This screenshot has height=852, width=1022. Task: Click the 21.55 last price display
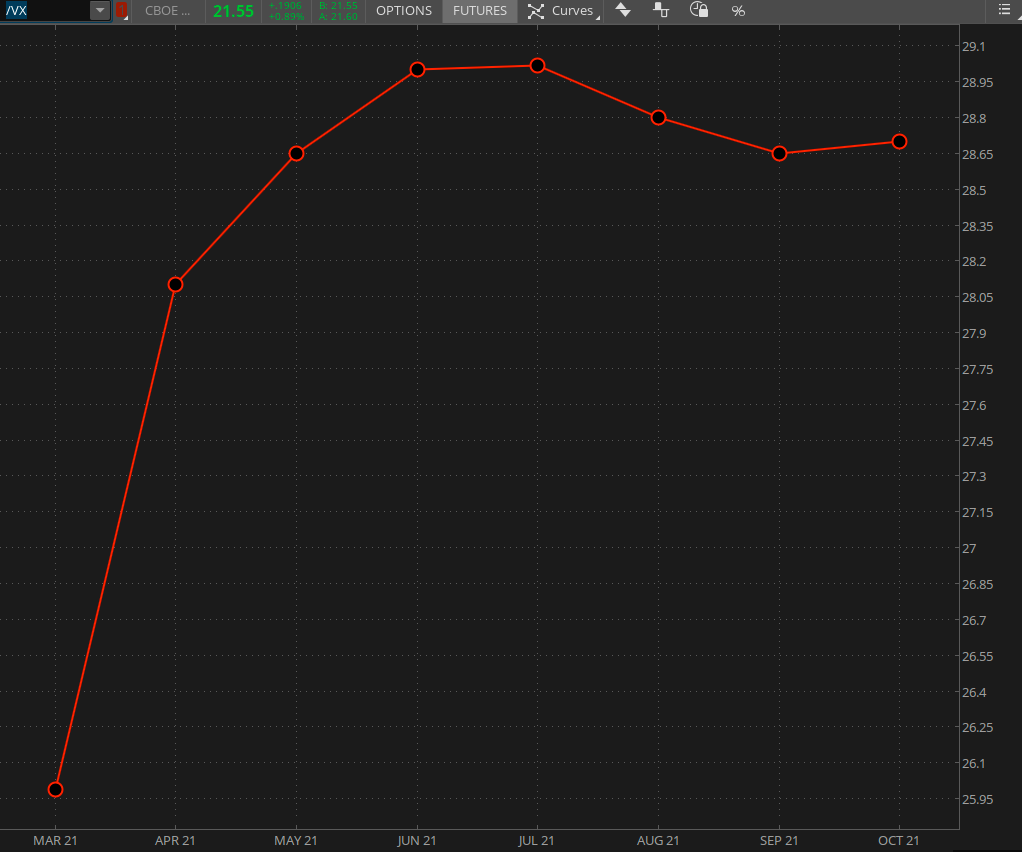pos(233,11)
